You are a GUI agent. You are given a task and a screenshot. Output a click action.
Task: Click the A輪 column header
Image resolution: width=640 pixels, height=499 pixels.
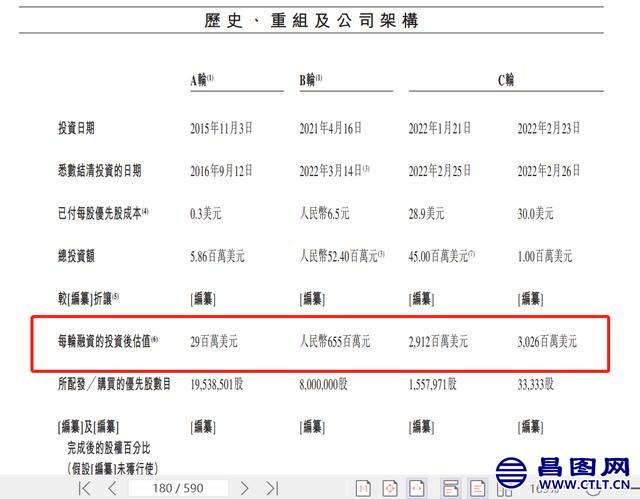click(202, 80)
